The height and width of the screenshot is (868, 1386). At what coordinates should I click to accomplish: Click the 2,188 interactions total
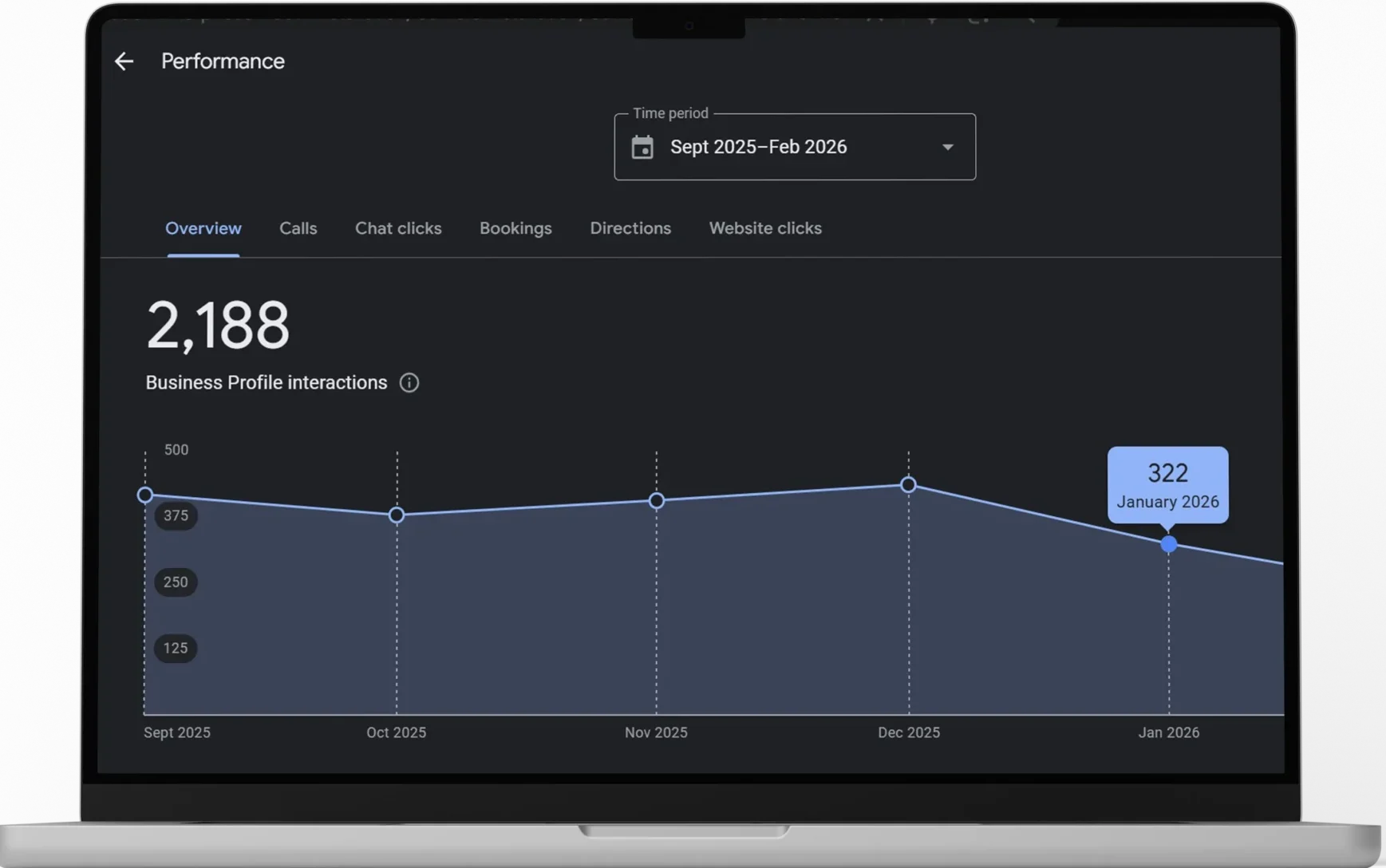(x=218, y=325)
